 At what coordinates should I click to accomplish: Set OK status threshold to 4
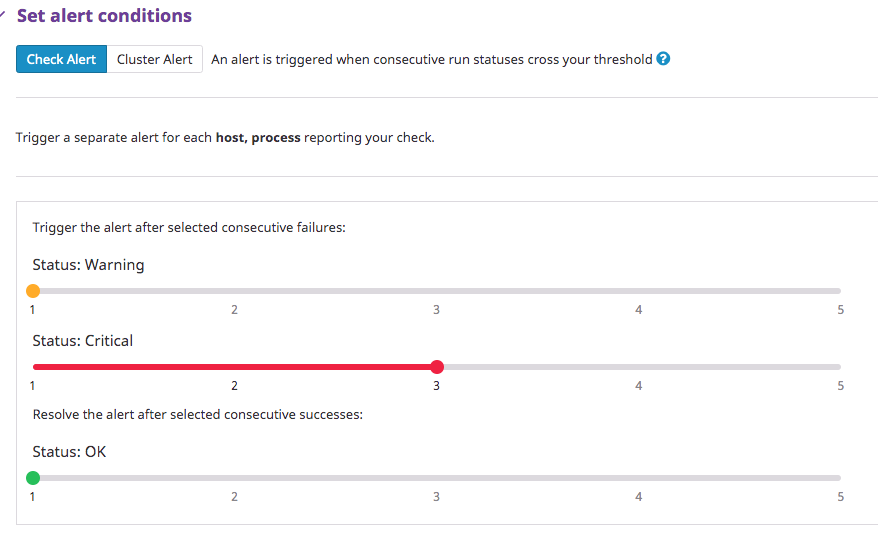[639, 478]
